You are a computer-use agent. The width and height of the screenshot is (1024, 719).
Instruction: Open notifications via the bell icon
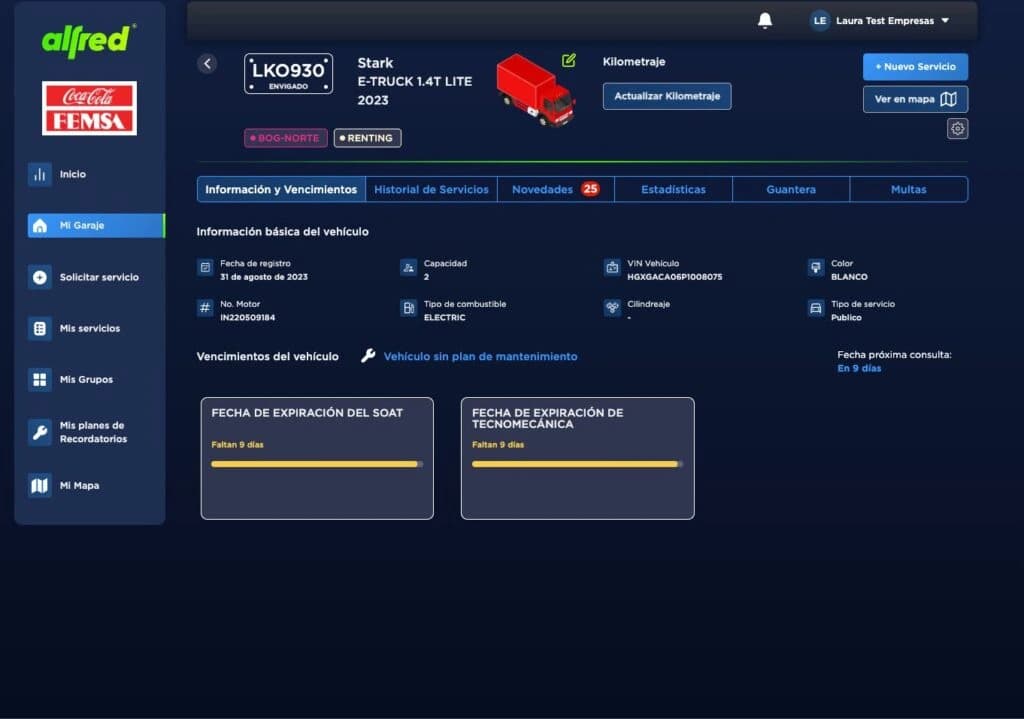766,19
